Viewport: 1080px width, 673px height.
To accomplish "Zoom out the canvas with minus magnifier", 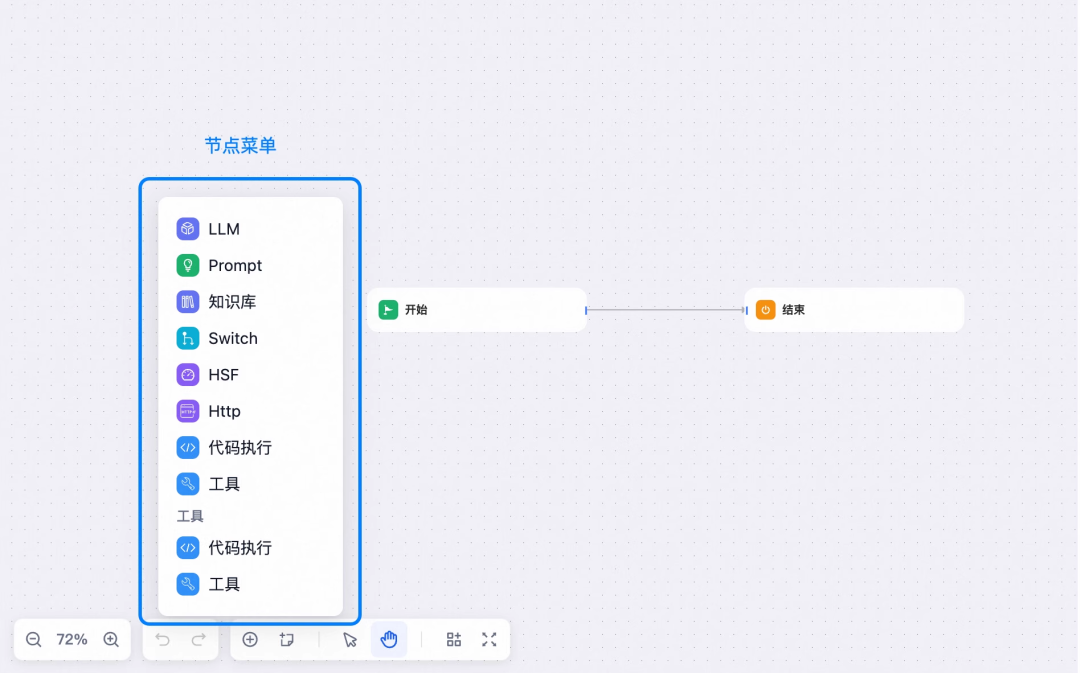I will pyautogui.click(x=34, y=640).
